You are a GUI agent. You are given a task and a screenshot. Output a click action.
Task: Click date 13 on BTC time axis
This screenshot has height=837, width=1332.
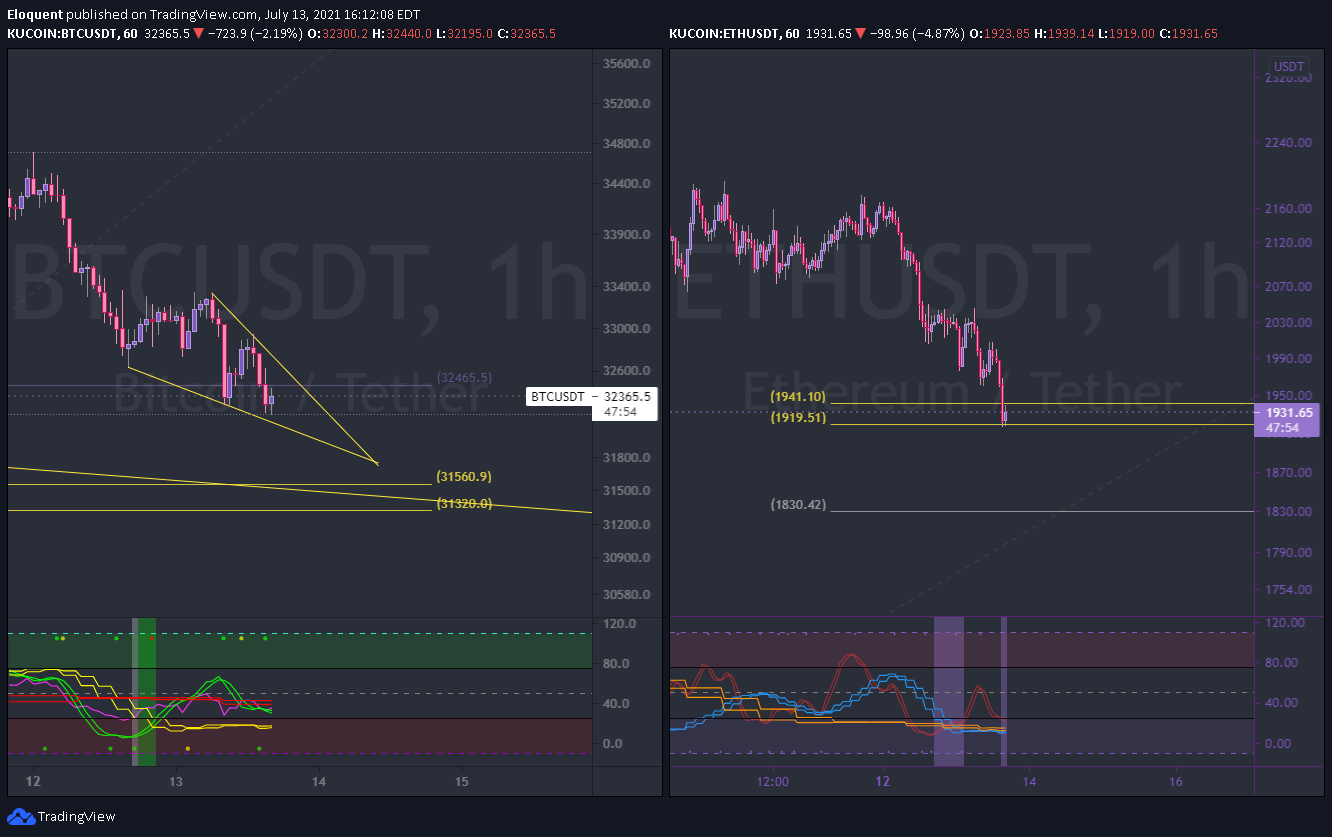point(176,781)
